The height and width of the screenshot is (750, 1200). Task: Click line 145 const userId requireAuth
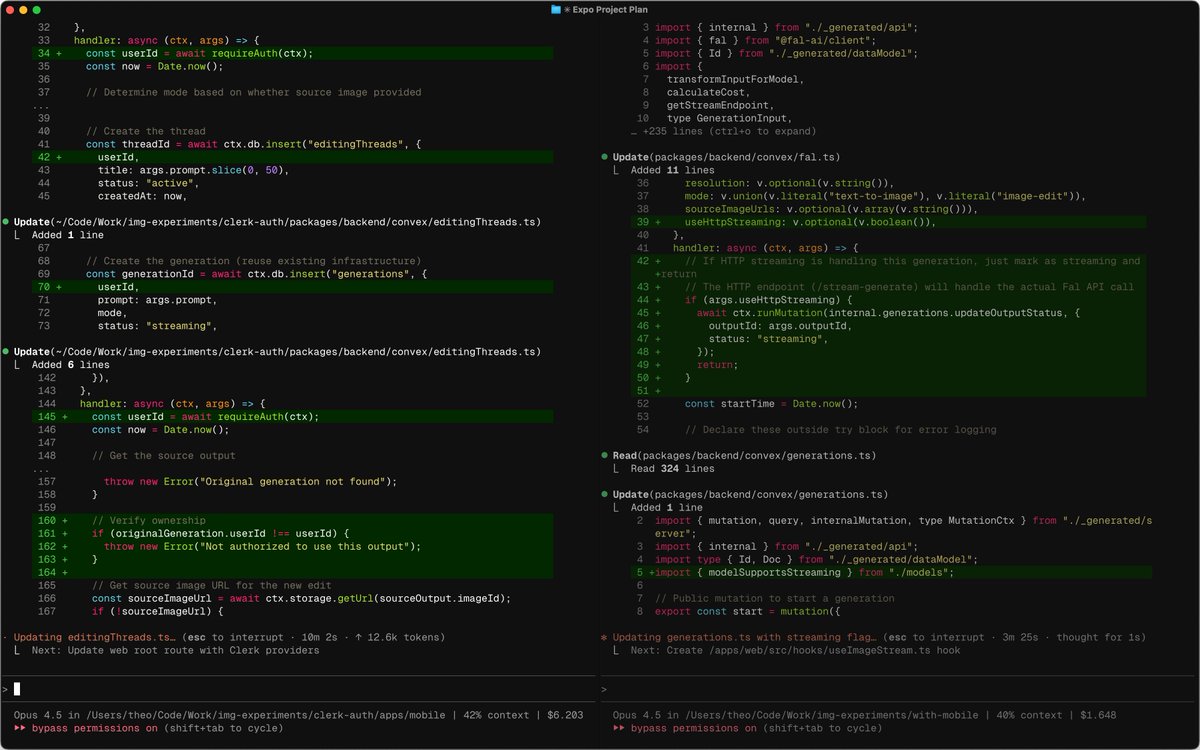coord(292,417)
